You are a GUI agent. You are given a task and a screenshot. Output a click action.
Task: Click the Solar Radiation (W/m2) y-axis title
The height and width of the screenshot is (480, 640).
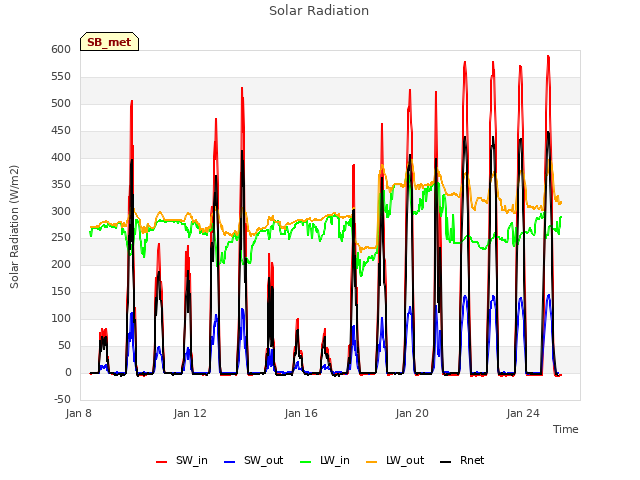pos(14,227)
